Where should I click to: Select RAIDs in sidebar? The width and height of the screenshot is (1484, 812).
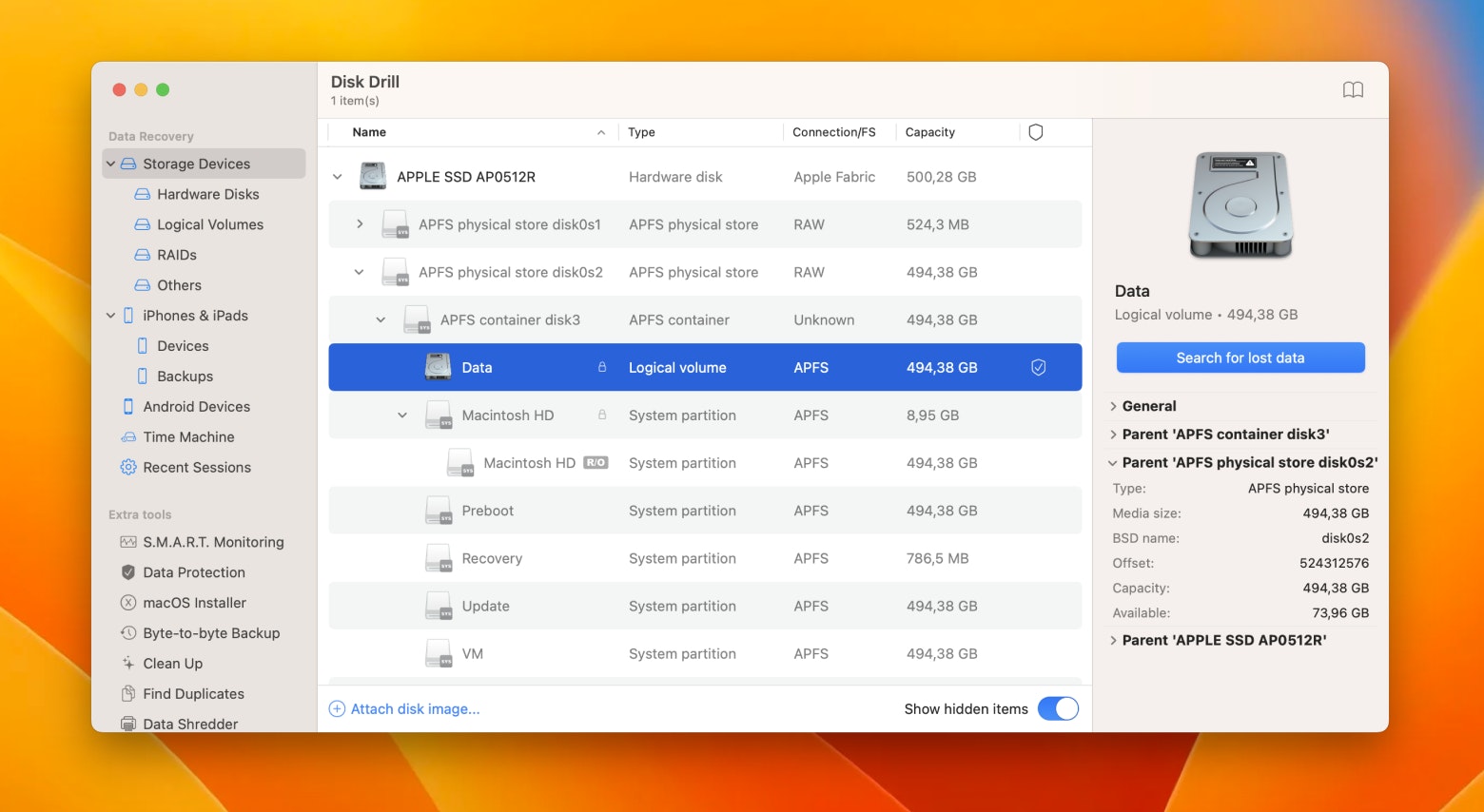pos(177,255)
